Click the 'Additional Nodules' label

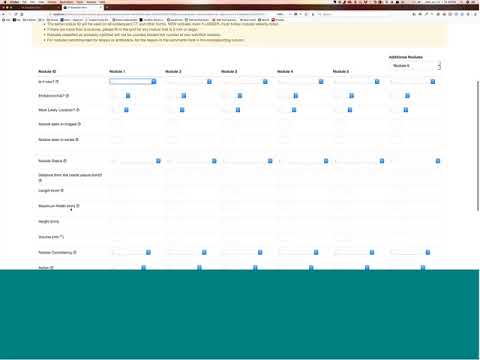point(406,57)
